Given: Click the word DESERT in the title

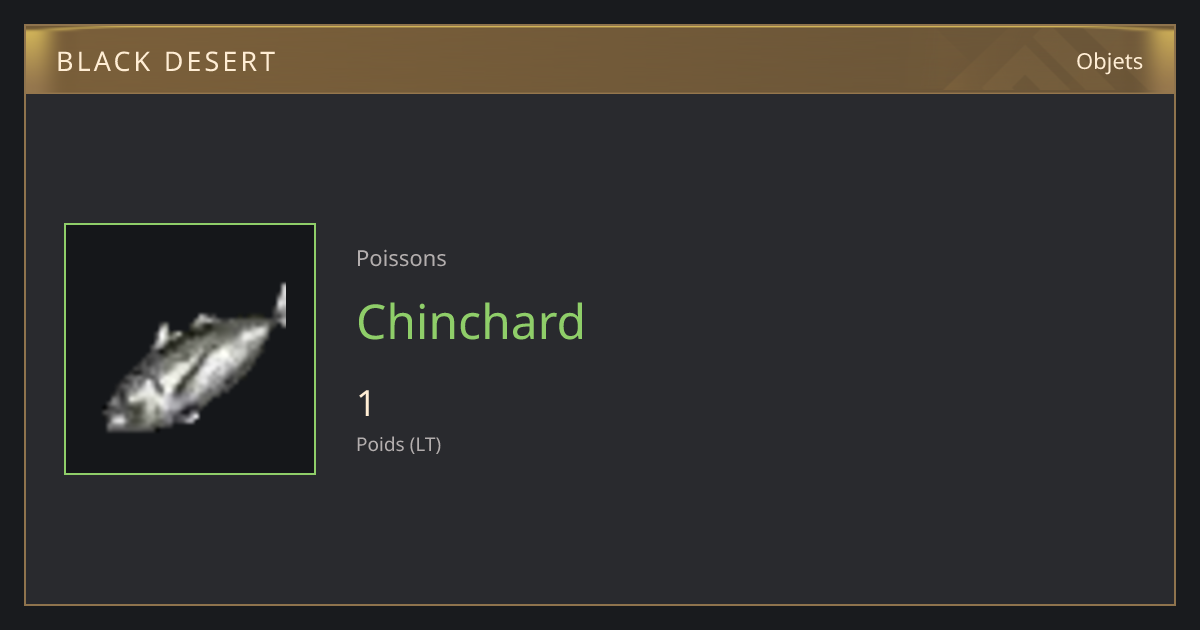Looking at the screenshot, I should click(220, 62).
